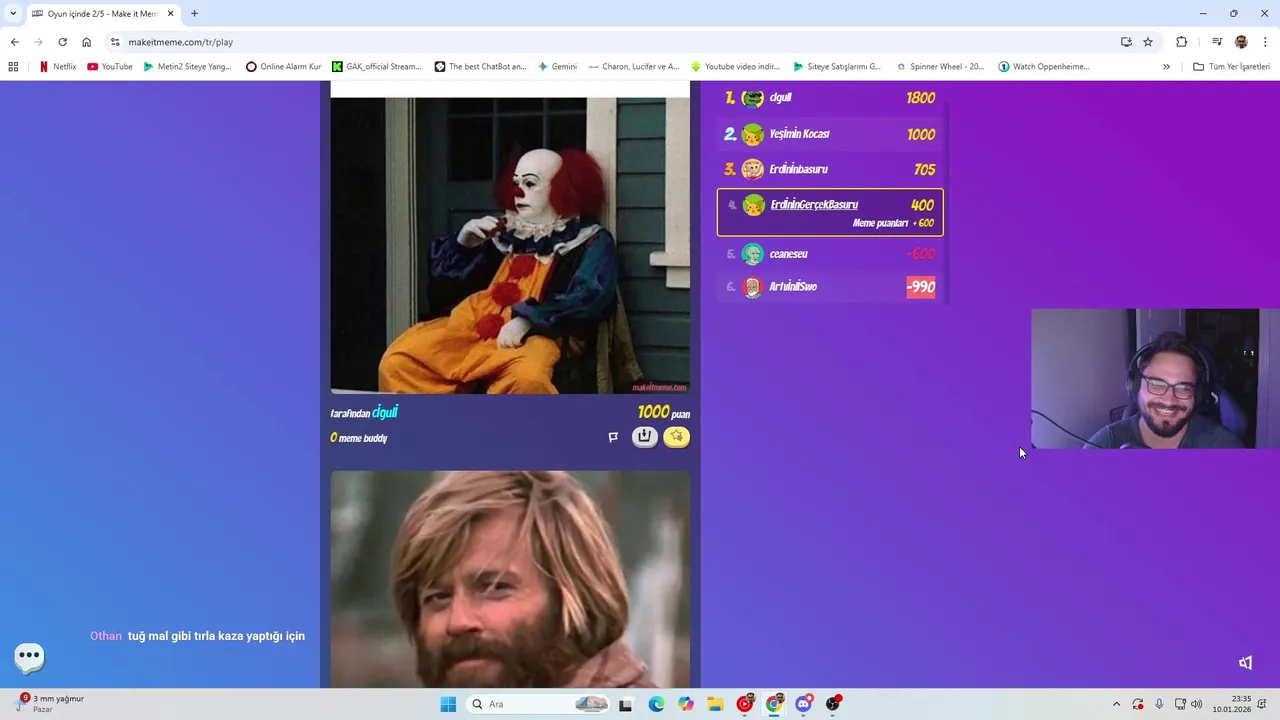Click the browser home button
Viewport: 1280px width, 720px height.
click(86, 42)
